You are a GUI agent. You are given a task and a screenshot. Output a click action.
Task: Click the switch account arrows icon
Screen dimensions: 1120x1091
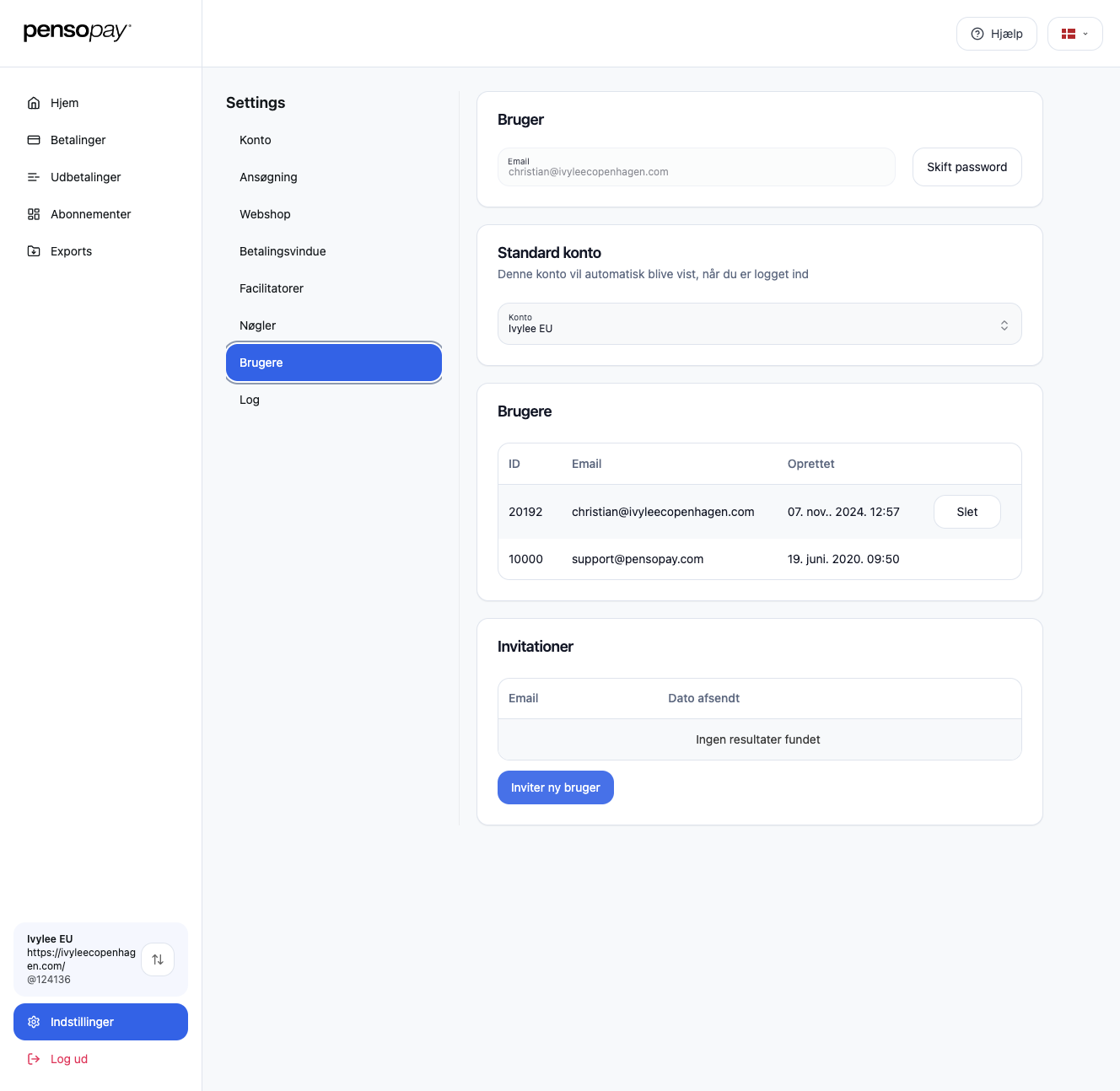click(x=158, y=959)
